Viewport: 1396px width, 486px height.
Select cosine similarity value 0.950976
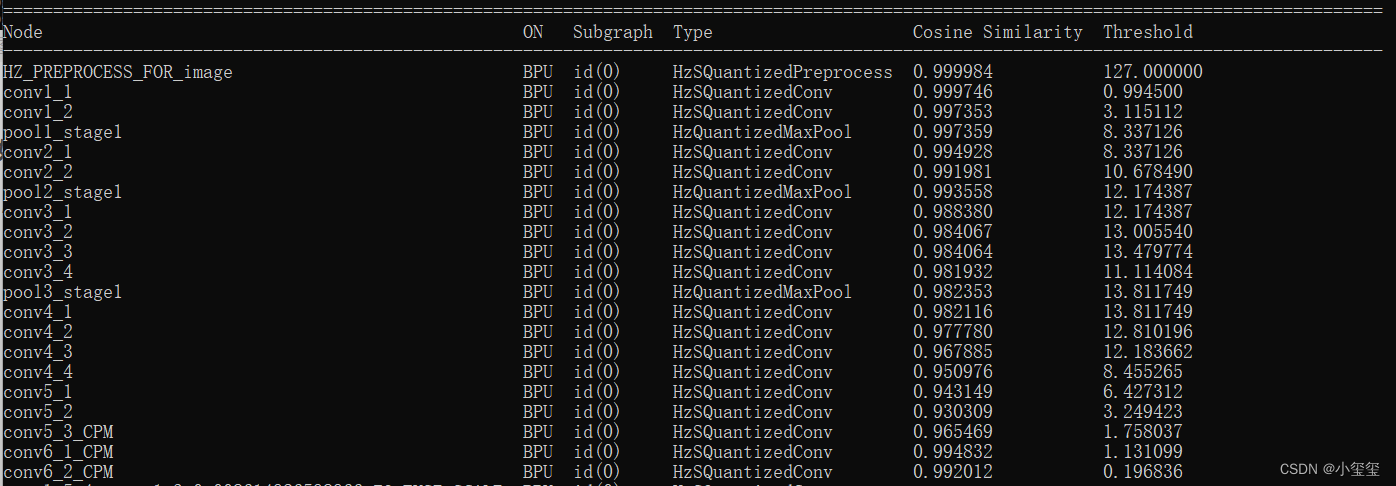tap(952, 372)
